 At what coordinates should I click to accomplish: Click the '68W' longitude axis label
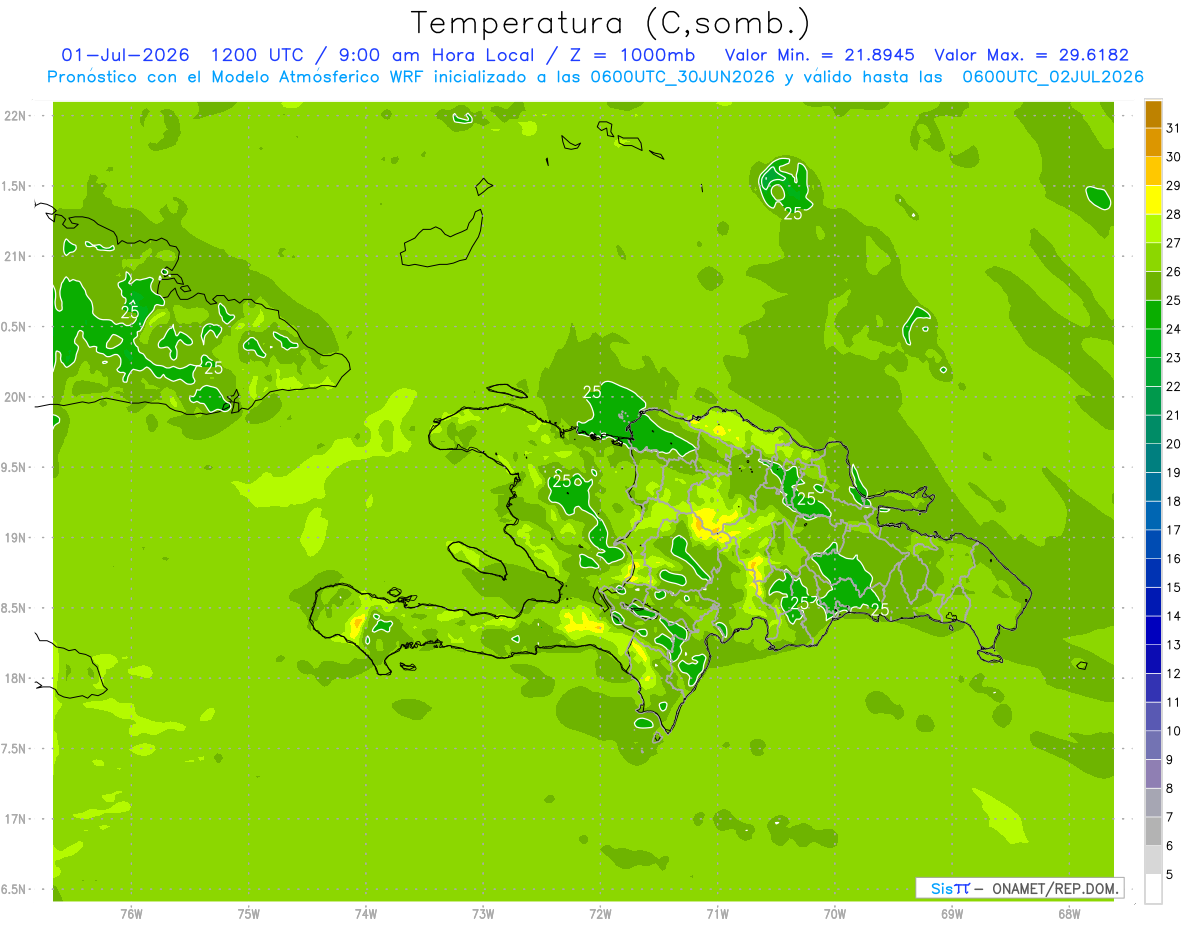1069,914
